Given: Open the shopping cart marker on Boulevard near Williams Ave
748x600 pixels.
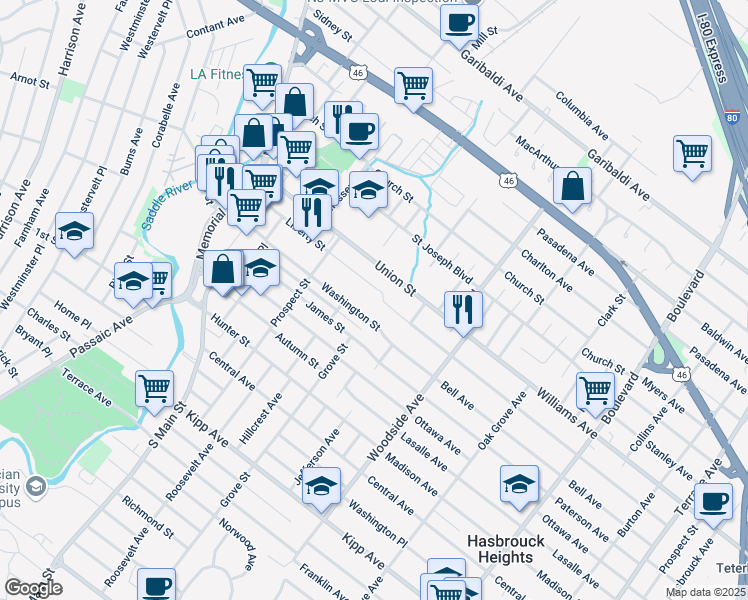Looking at the screenshot, I should [x=595, y=393].
